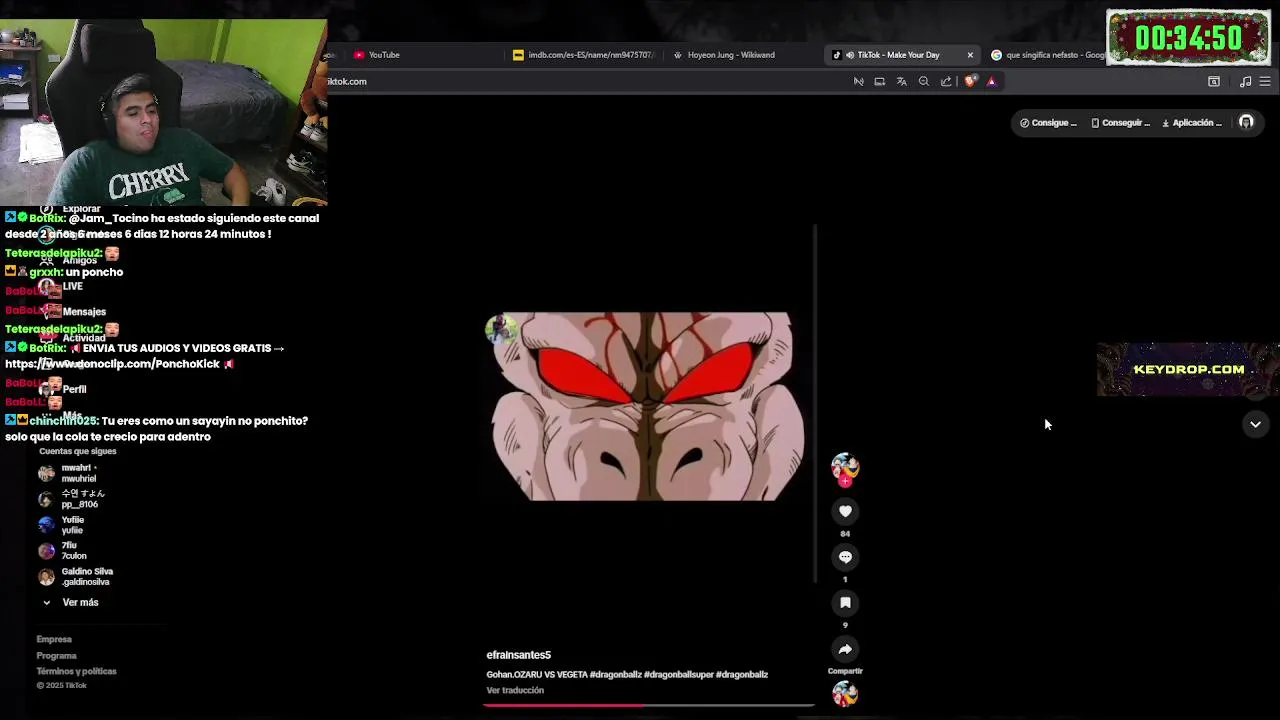The width and height of the screenshot is (1280, 720).
Task: Open the efrainsantes5 username link
Action: tap(518, 655)
